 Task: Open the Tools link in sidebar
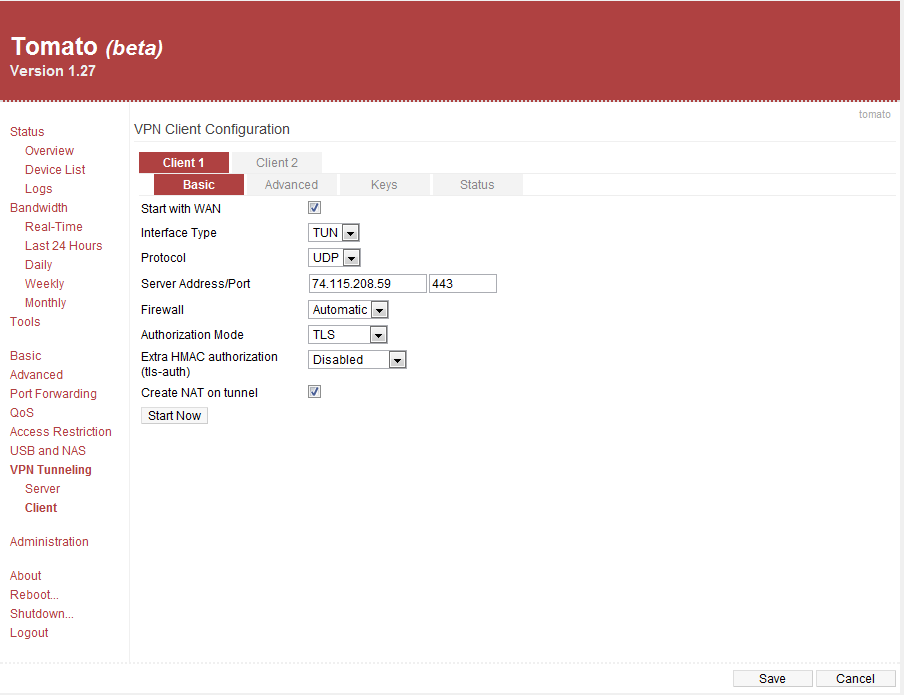click(25, 322)
